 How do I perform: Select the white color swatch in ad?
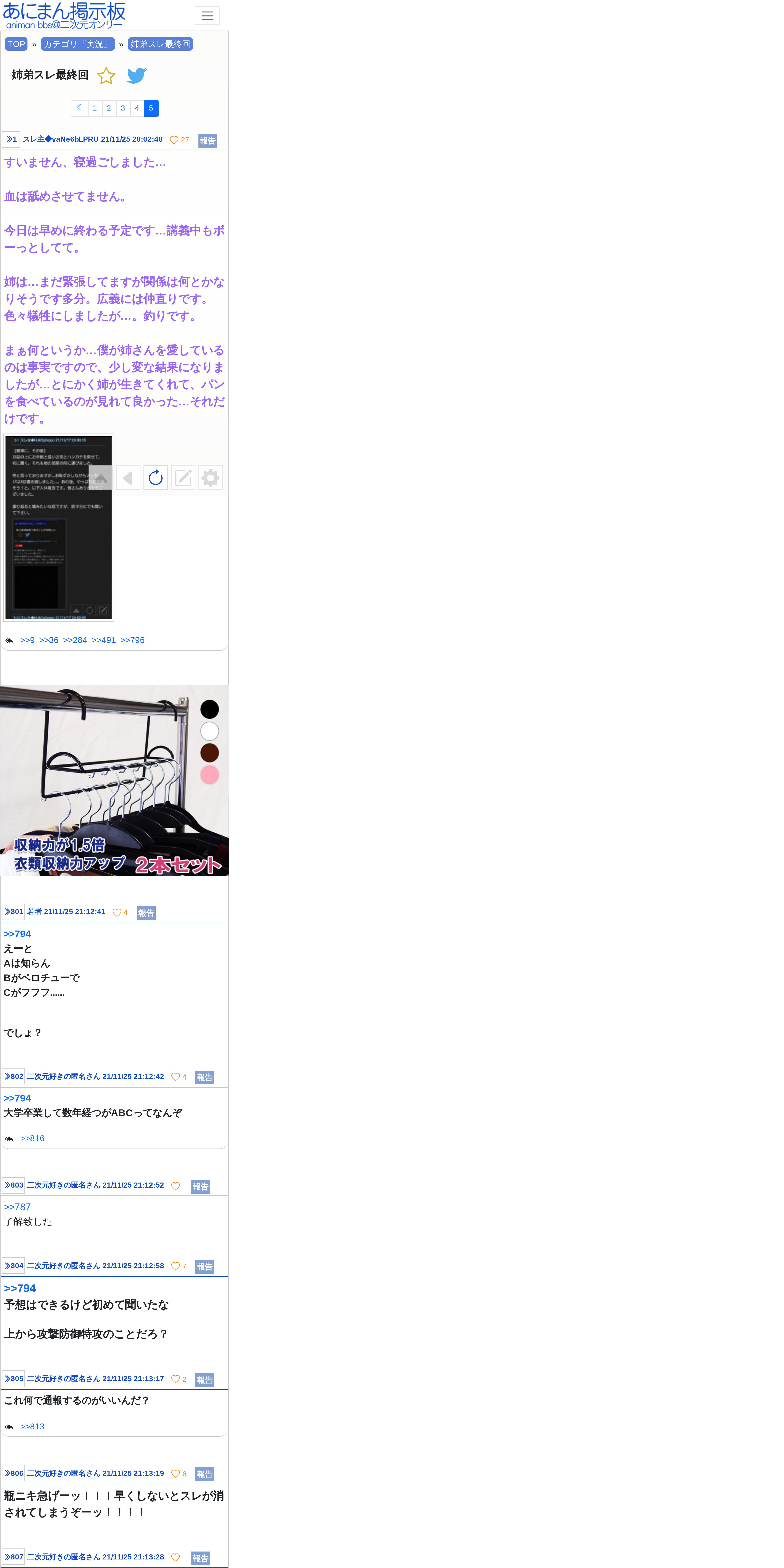209,731
